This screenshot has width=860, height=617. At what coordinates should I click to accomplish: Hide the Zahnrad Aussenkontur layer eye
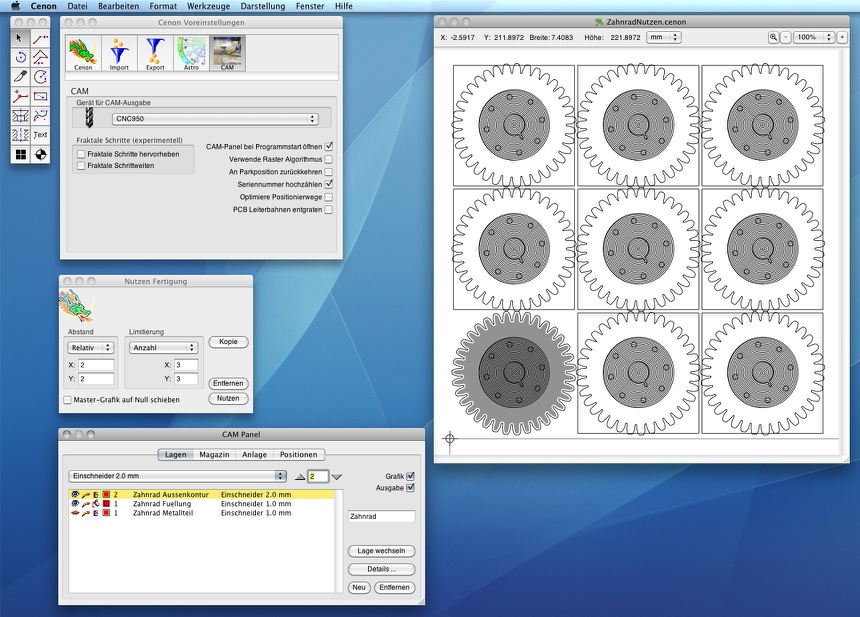(74, 494)
